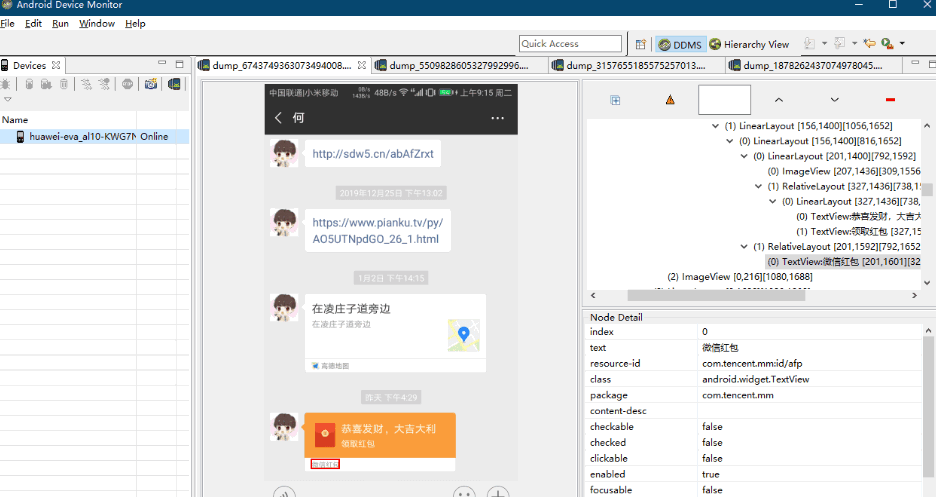Viewport: 936px width, 497px height.
Task: Click the Start Method Profiling icon
Action: click(x=104, y=84)
